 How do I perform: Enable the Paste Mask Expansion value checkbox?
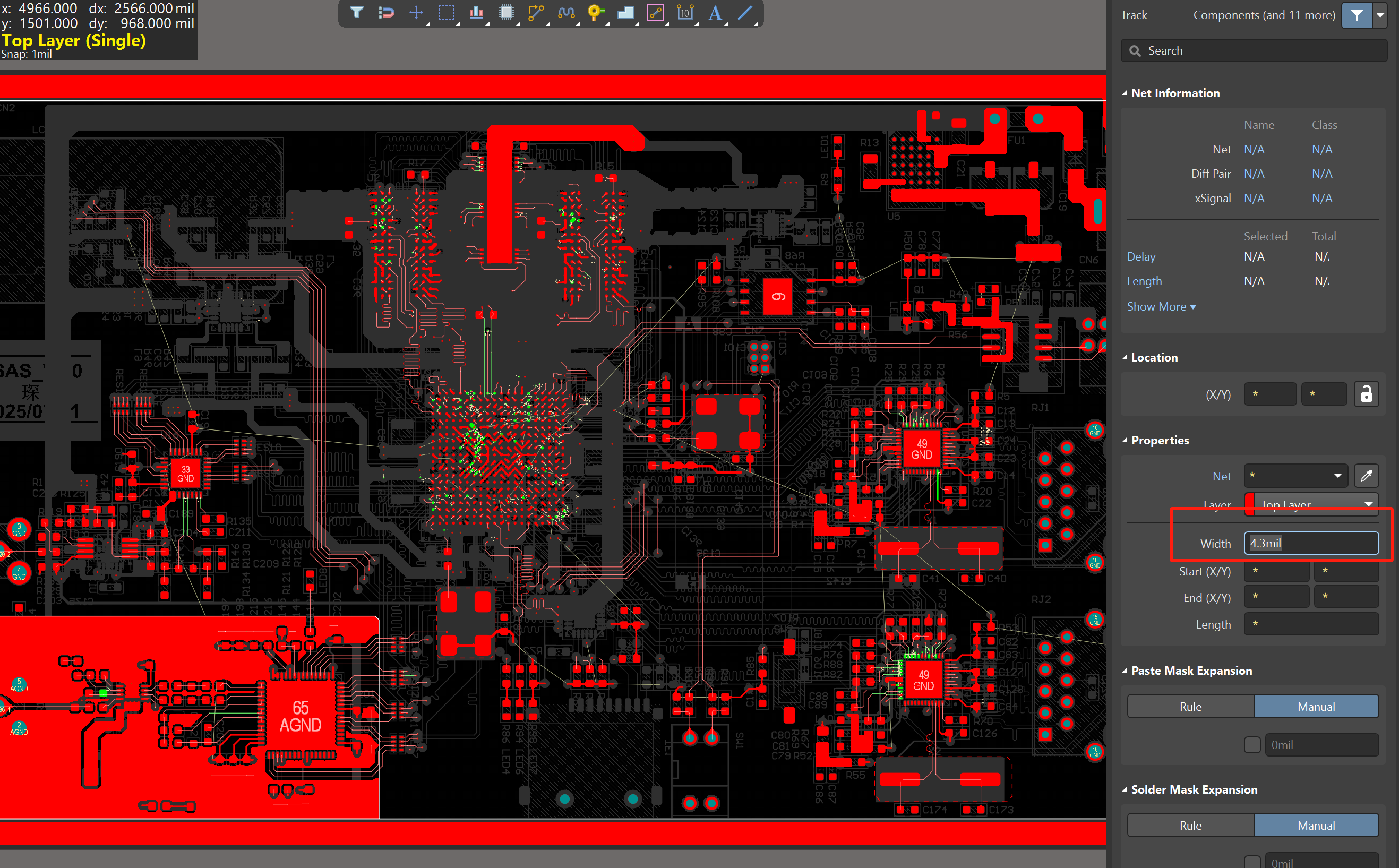point(1252,745)
